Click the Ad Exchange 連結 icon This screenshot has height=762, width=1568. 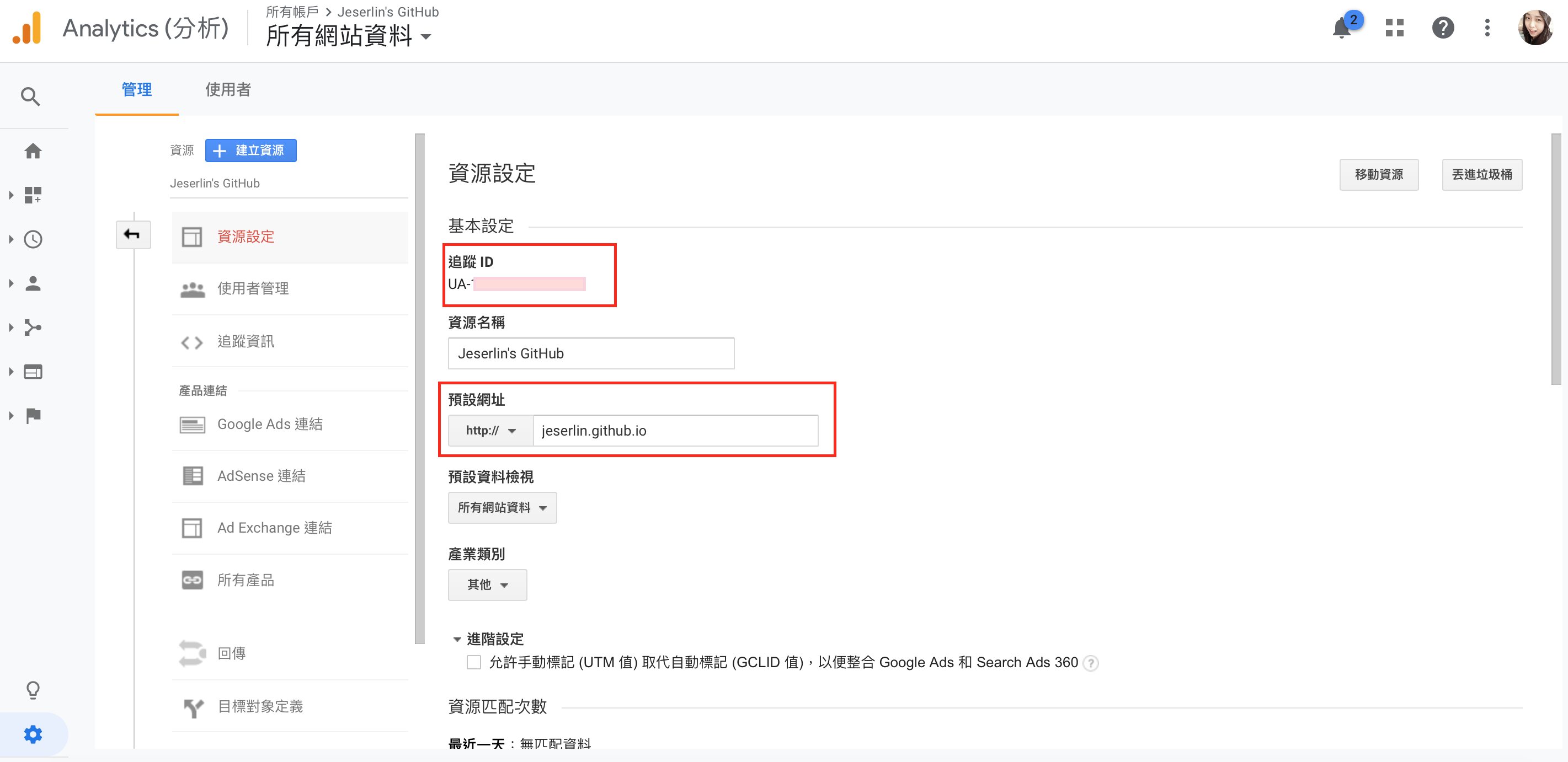tap(192, 528)
